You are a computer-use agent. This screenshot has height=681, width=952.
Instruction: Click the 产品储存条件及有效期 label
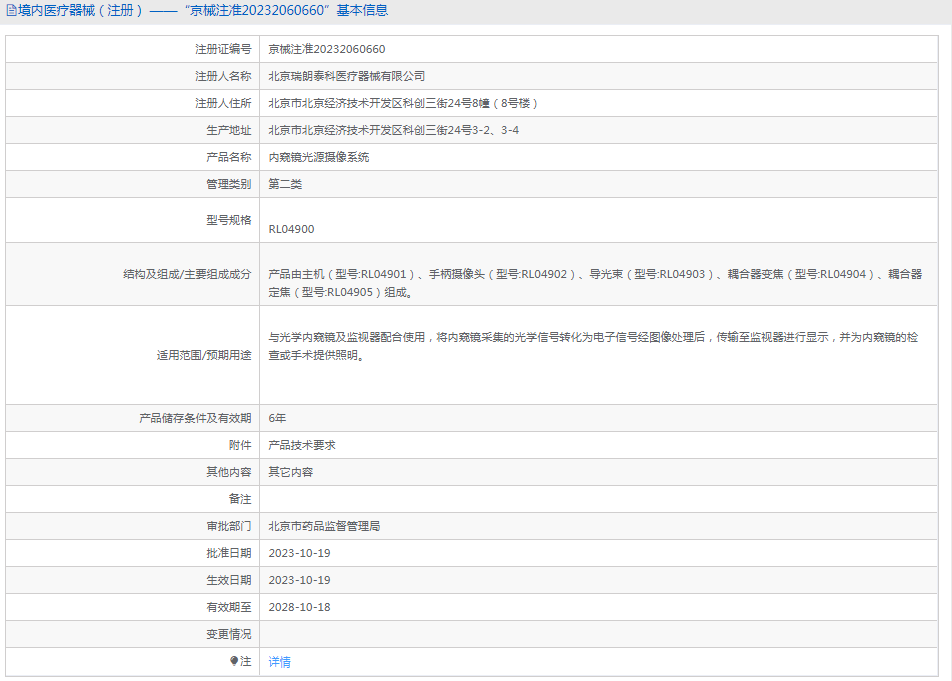pos(195,418)
